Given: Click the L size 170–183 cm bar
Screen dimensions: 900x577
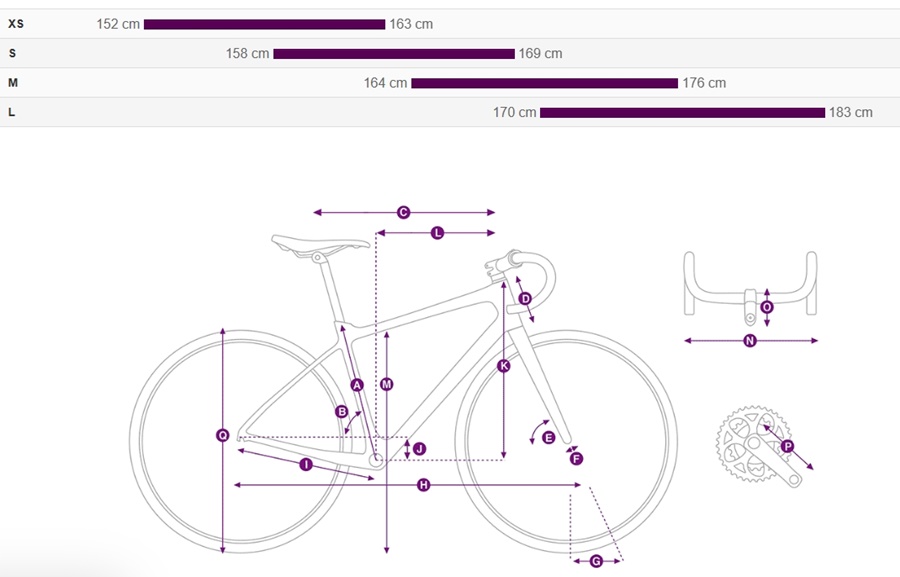Looking at the screenshot, I should tap(682, 112).
